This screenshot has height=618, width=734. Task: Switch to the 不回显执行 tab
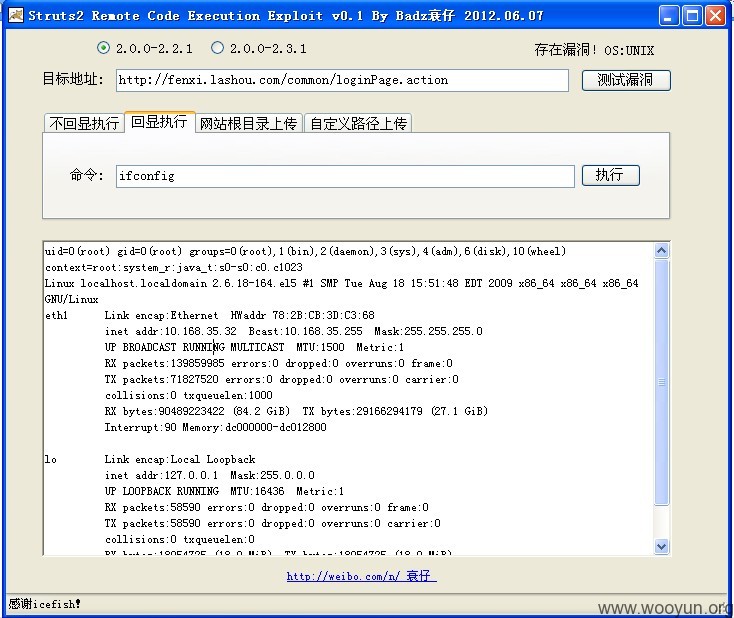[x=84, y=123]
